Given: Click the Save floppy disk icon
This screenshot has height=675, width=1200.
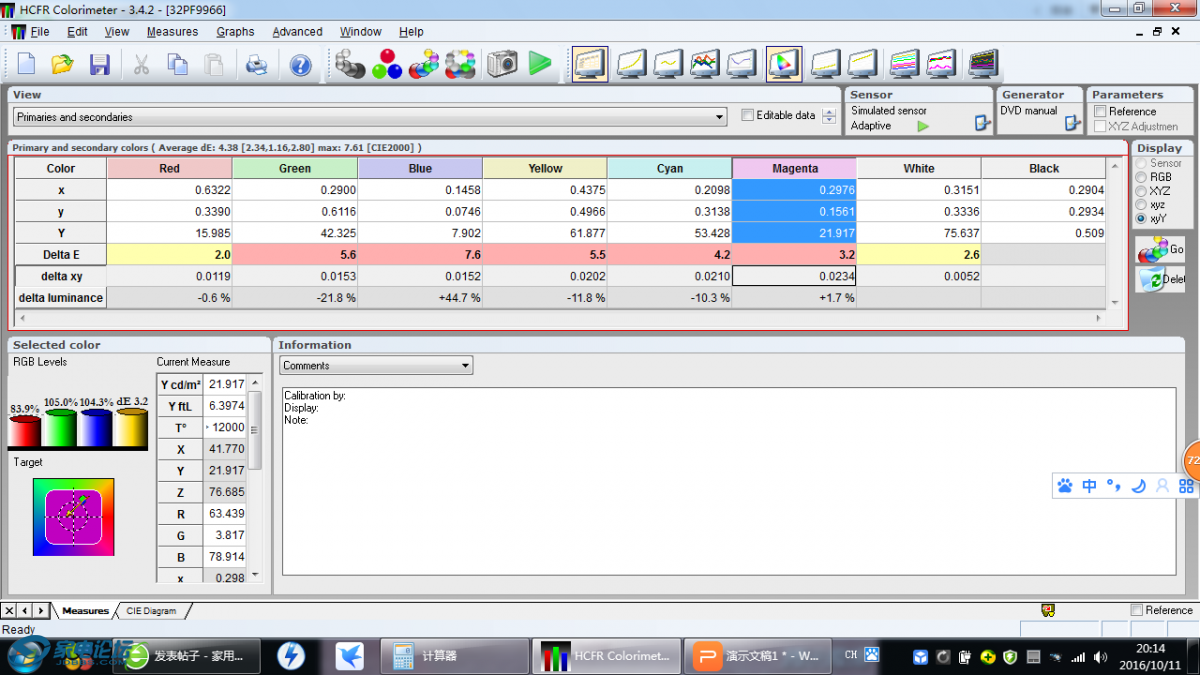Looking at the screenshot, I should (x=100, y=65).
